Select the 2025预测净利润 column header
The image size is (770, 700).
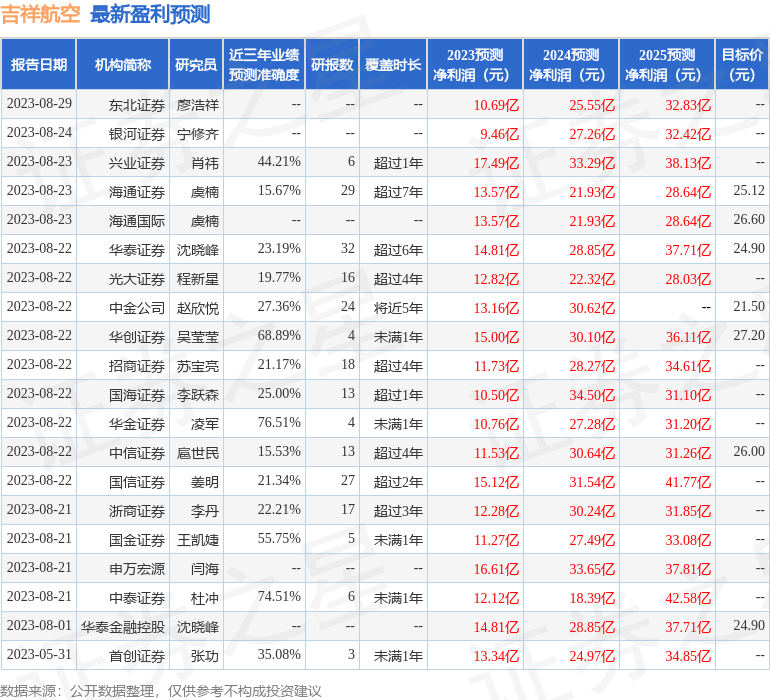click(x=667, y=64)
